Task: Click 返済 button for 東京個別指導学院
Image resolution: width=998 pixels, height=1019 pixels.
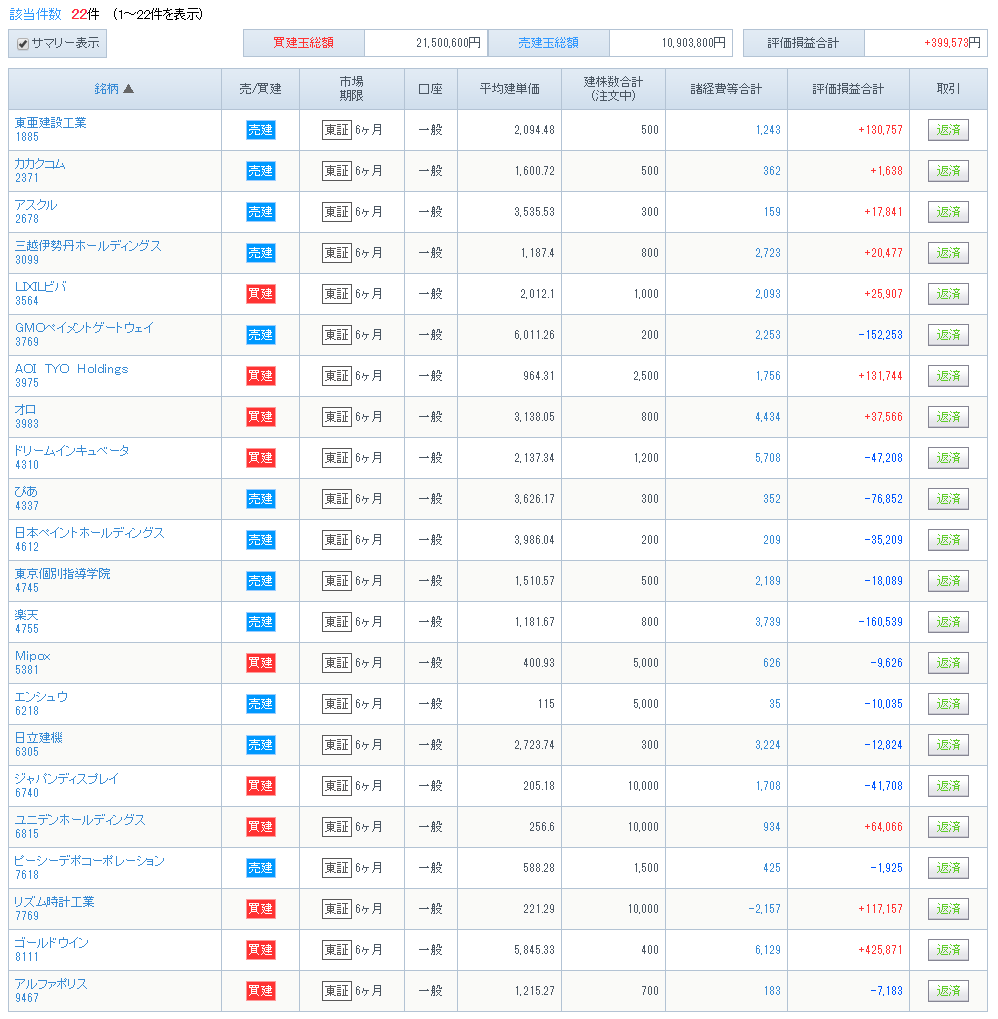Action: (948, 580)
